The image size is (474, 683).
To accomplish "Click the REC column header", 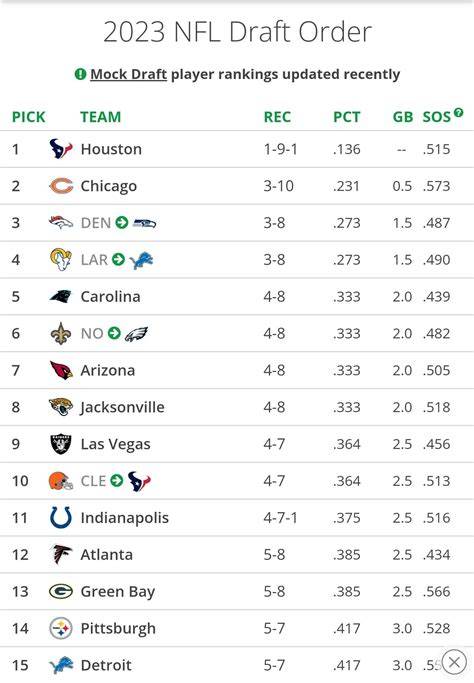I will pyautogui.click(x=277, y=117).
